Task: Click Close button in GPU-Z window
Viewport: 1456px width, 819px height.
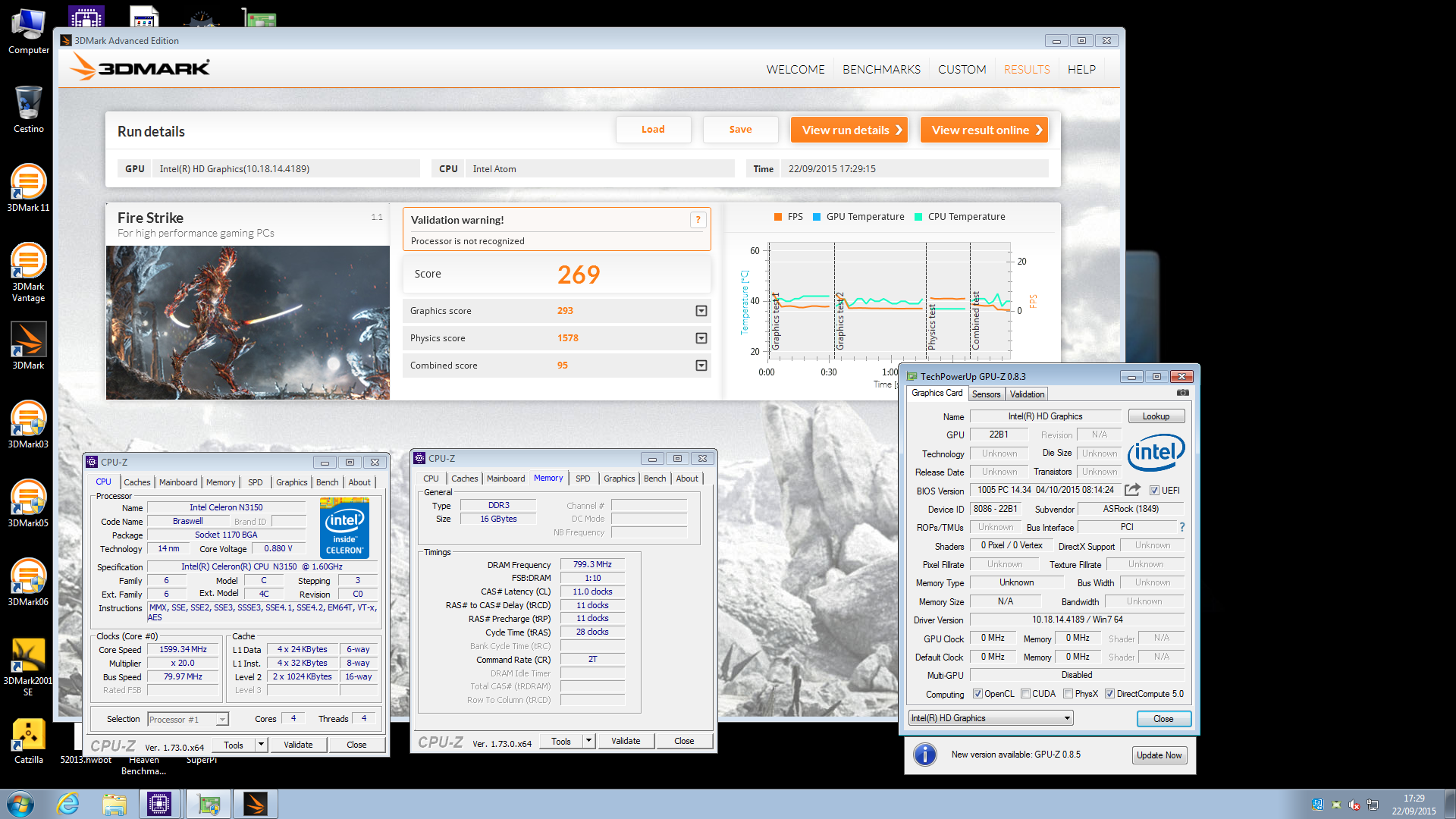Action: tap(1163, 719)
